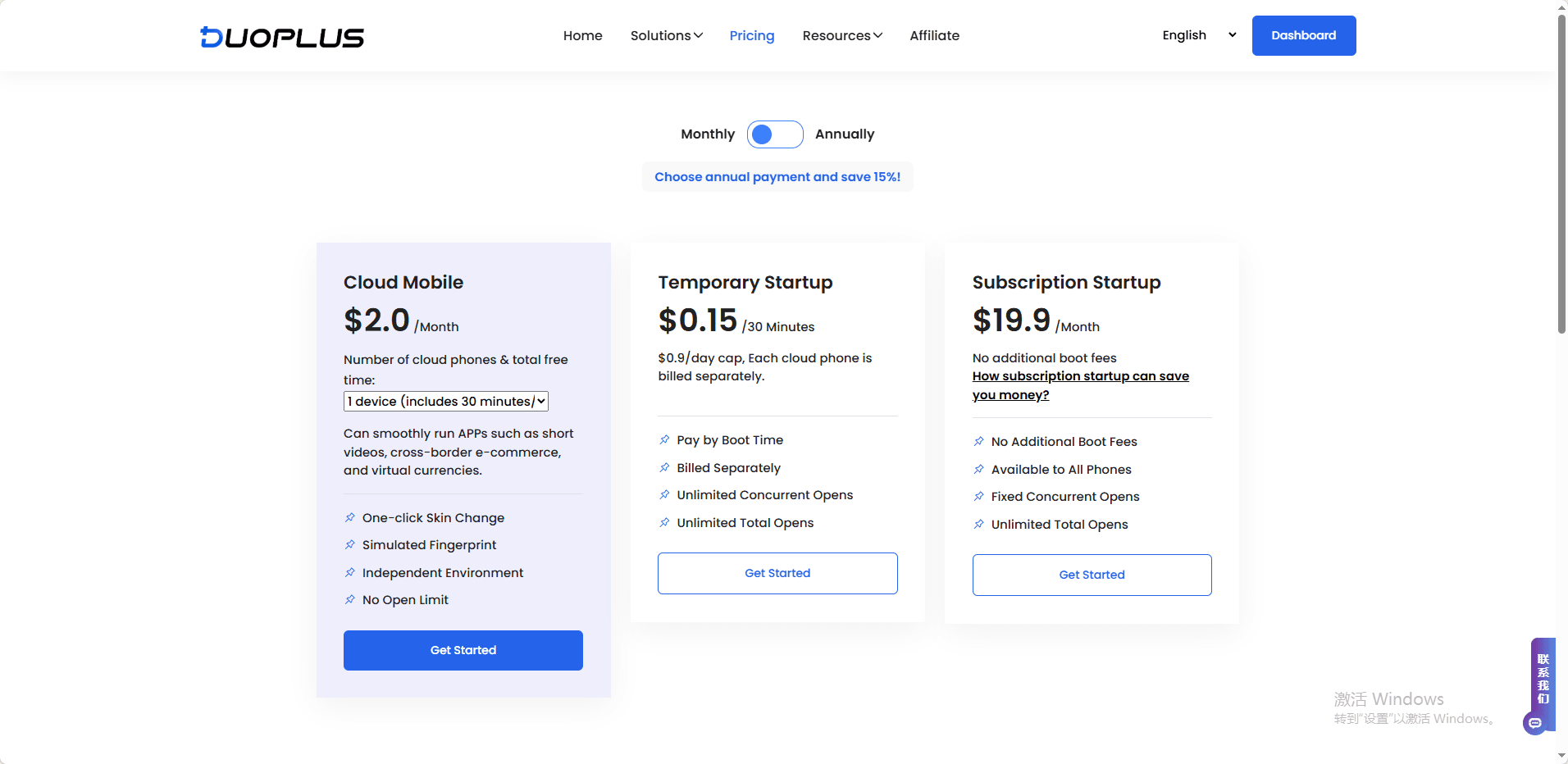Click pin icon beside Pay by Boot Time
1568x764 pixels.
664,439
